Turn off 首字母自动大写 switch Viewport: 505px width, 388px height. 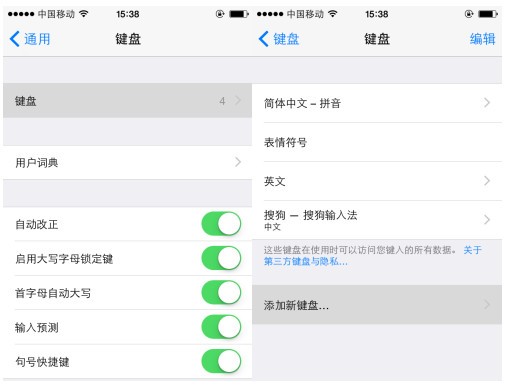click(221, 292)
